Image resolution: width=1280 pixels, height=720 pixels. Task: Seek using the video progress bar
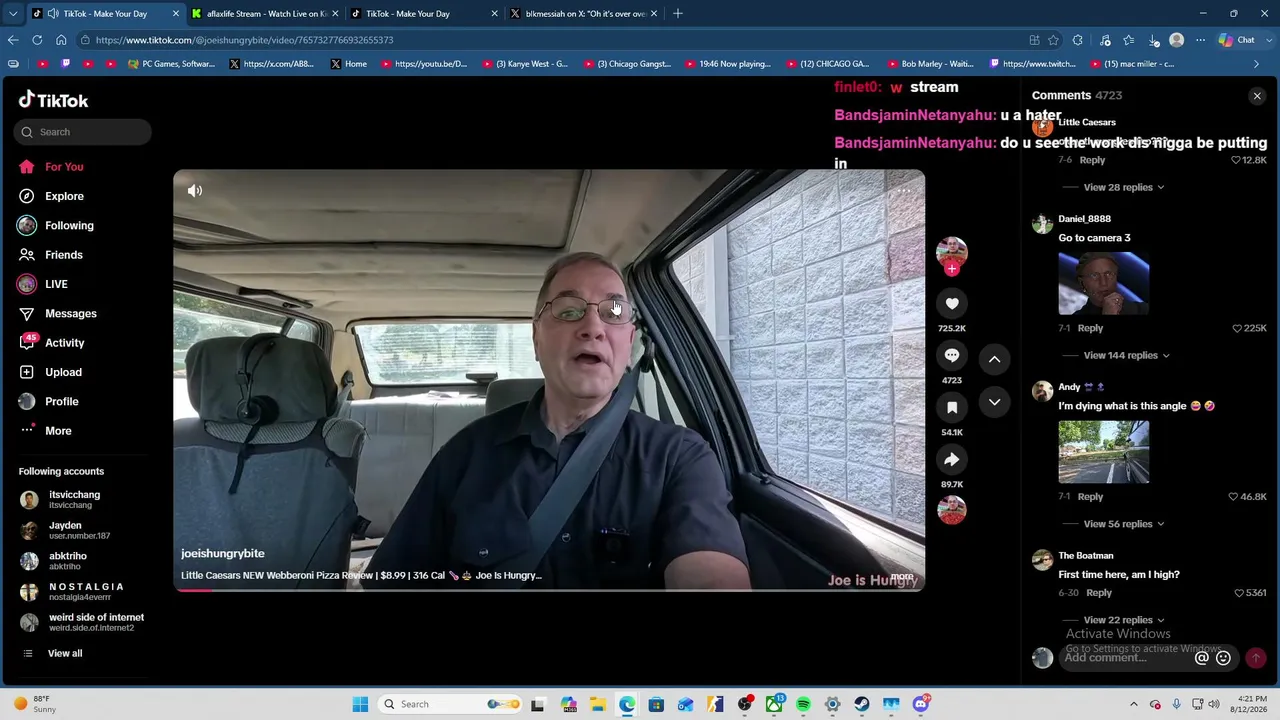pos(549,590)
